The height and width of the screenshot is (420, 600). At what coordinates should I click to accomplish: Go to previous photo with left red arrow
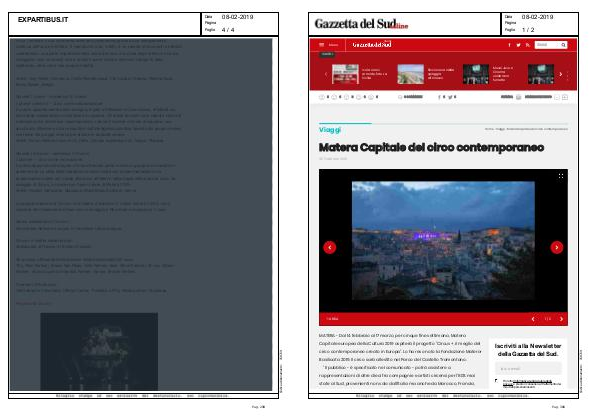329,247
